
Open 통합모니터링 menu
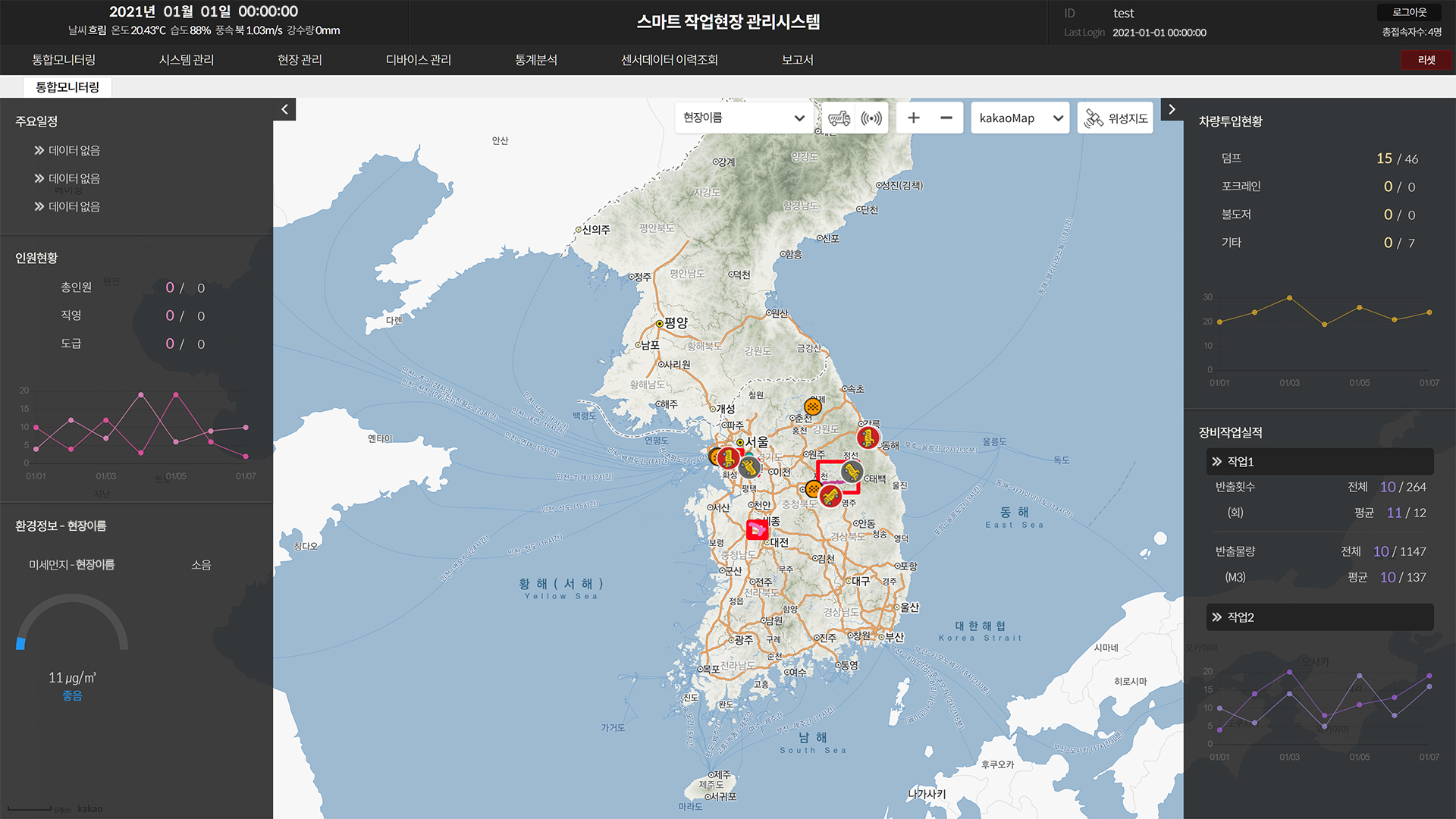tap(64, 60)
